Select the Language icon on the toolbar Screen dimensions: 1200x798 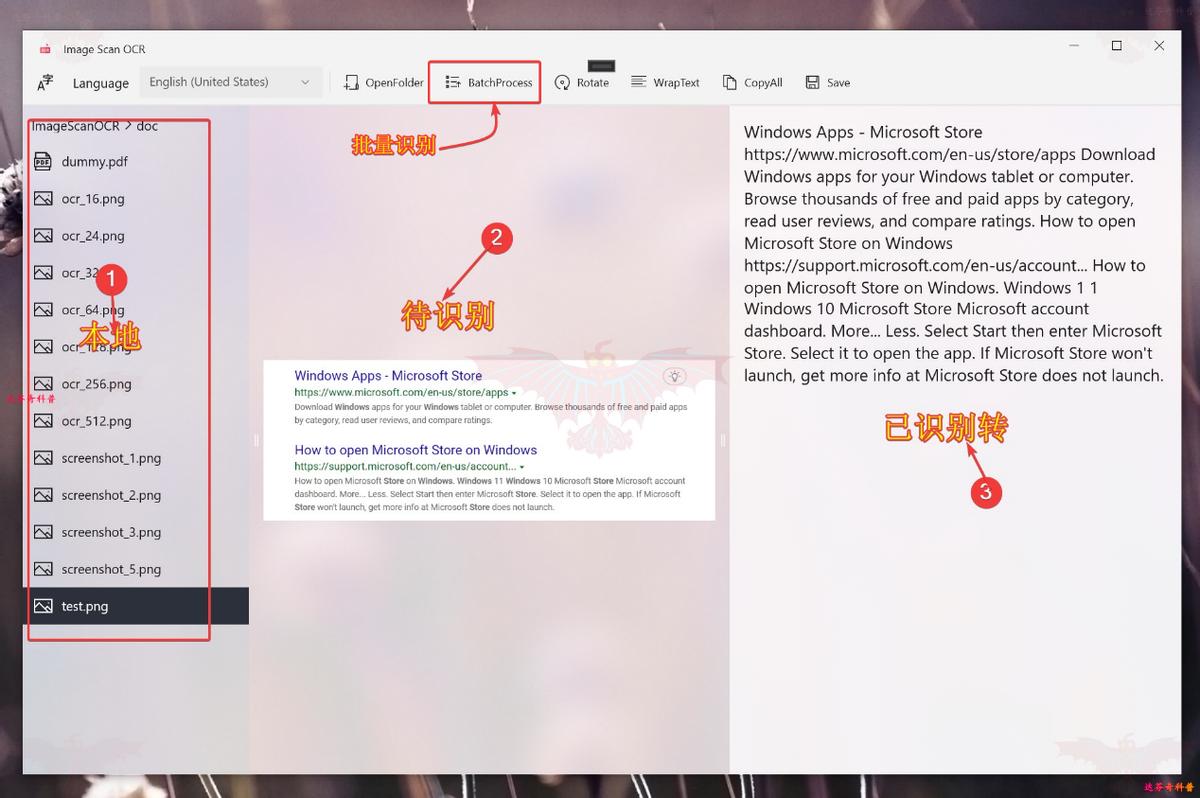tap(45, 83)
